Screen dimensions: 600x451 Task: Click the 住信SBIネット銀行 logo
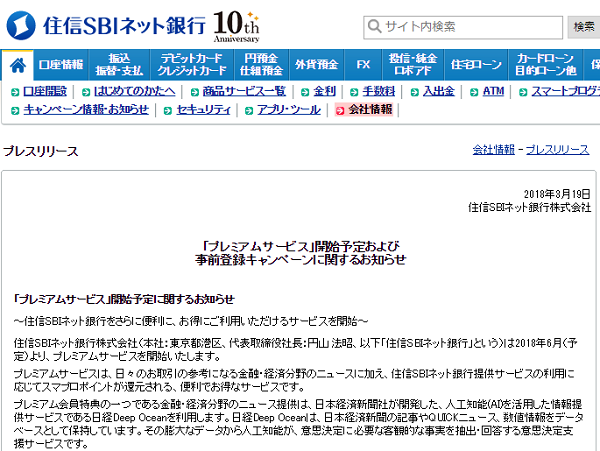pyautogui.click(x=106, y=26)
